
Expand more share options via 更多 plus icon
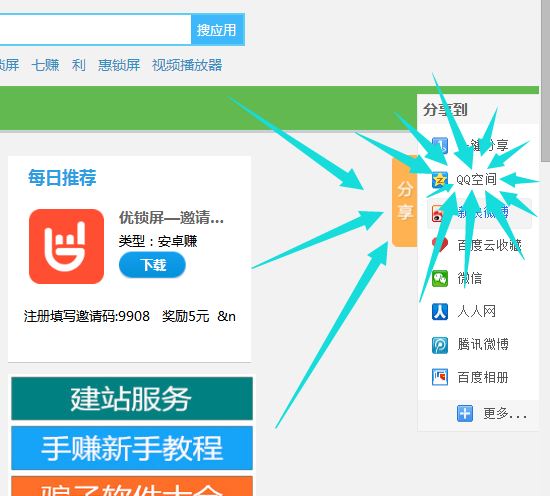[465, 414]
